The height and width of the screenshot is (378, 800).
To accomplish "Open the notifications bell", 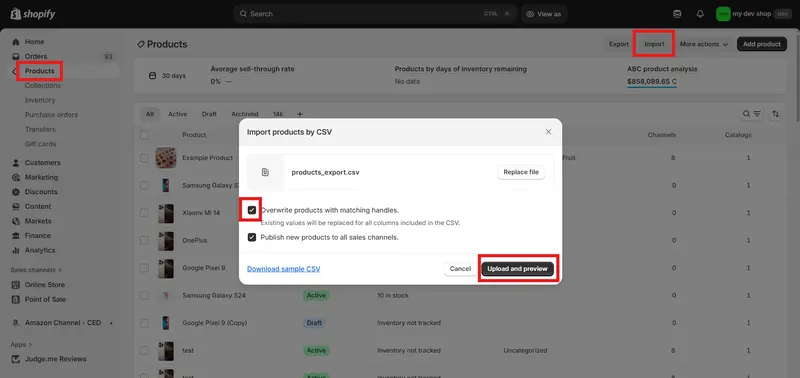I will (700, 14).
